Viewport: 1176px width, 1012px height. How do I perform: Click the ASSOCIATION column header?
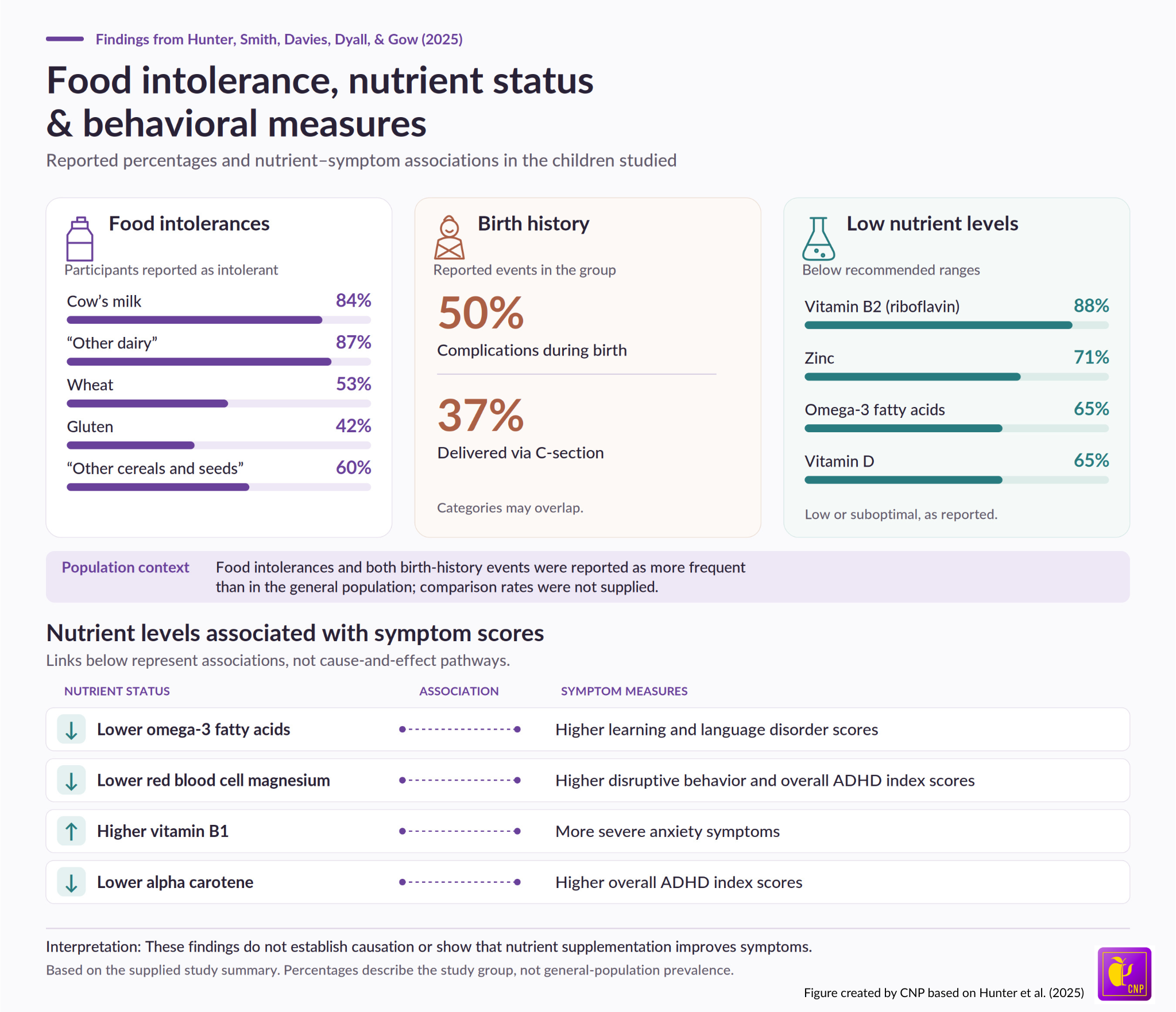point(459,691)
